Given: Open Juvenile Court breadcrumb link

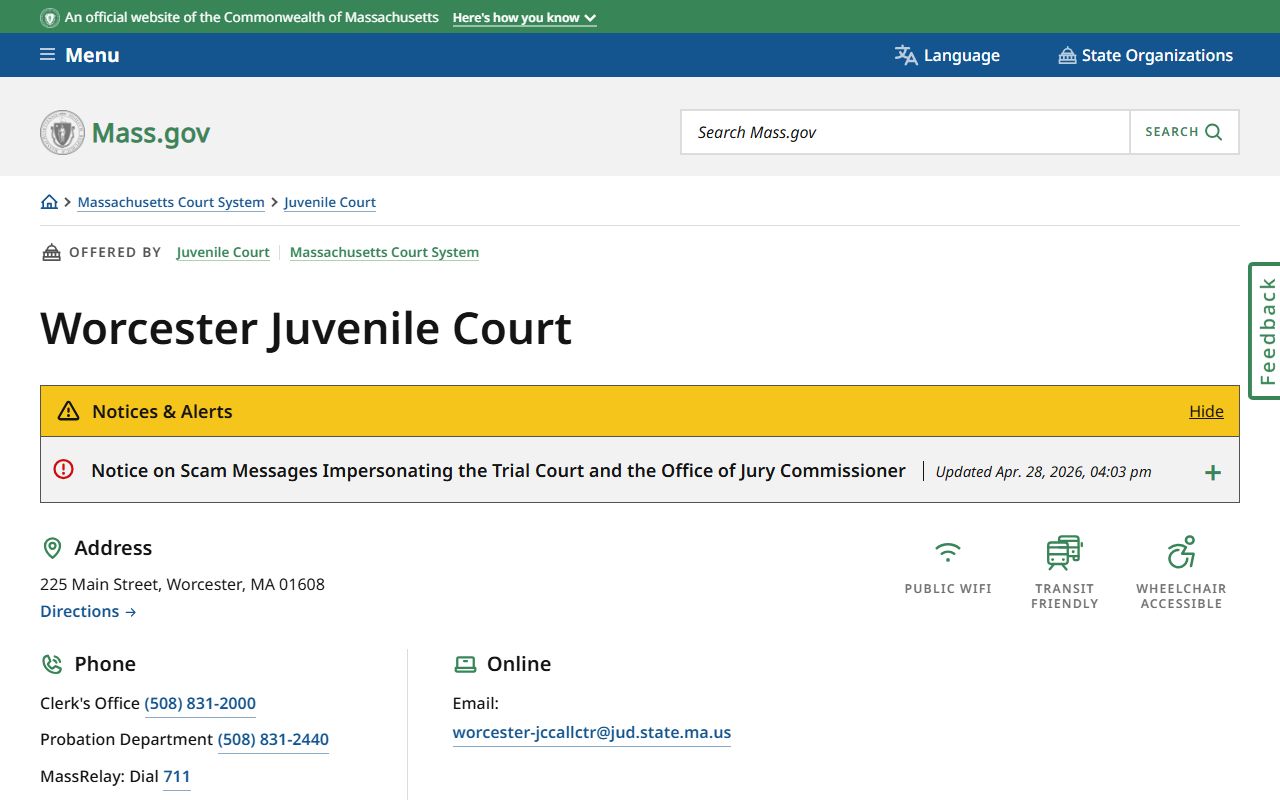Looking at the screenshot, I should coord(330,202).
